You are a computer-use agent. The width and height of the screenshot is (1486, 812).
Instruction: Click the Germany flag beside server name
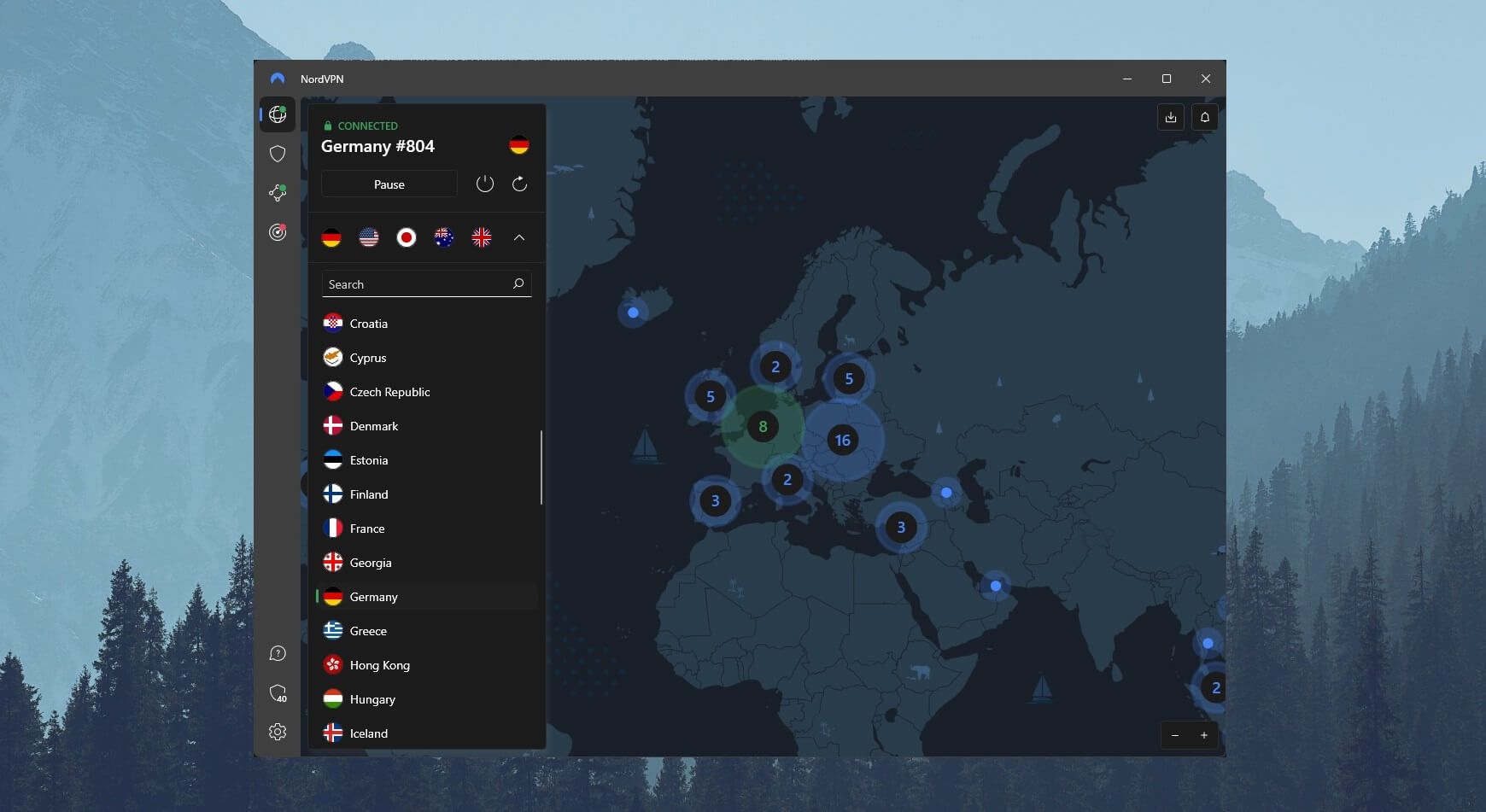click(519, 145)
